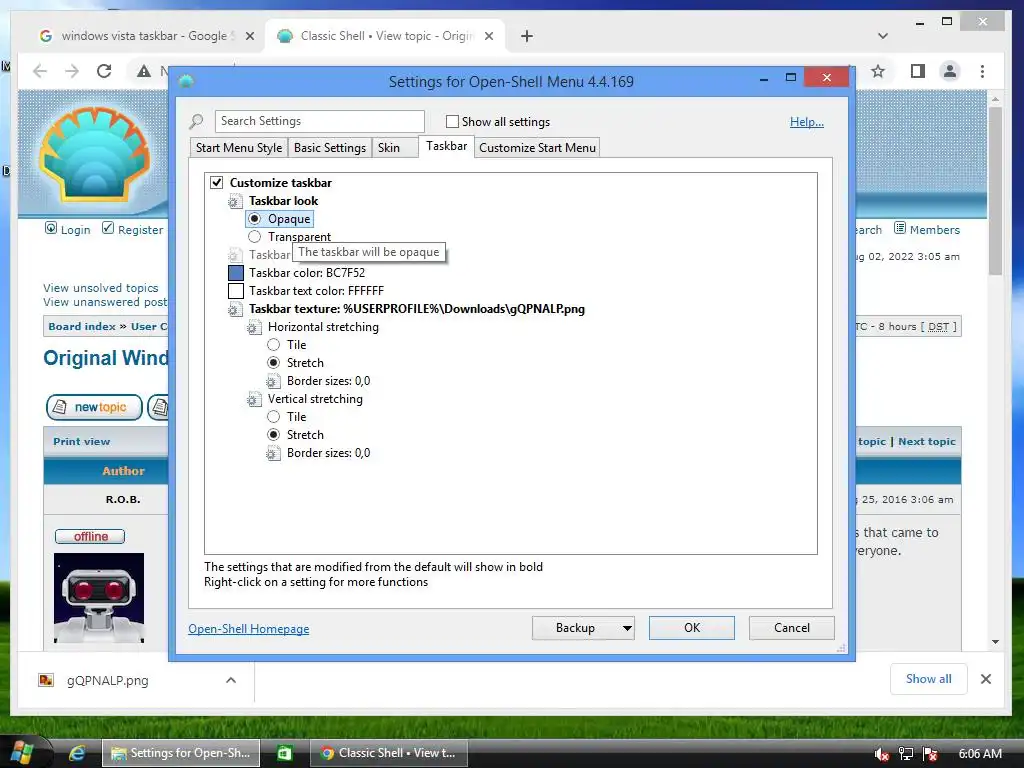1024x768 pixels.
Task: Toggle Customize taskbar checkbox
Action: click(x=216, y=183)
